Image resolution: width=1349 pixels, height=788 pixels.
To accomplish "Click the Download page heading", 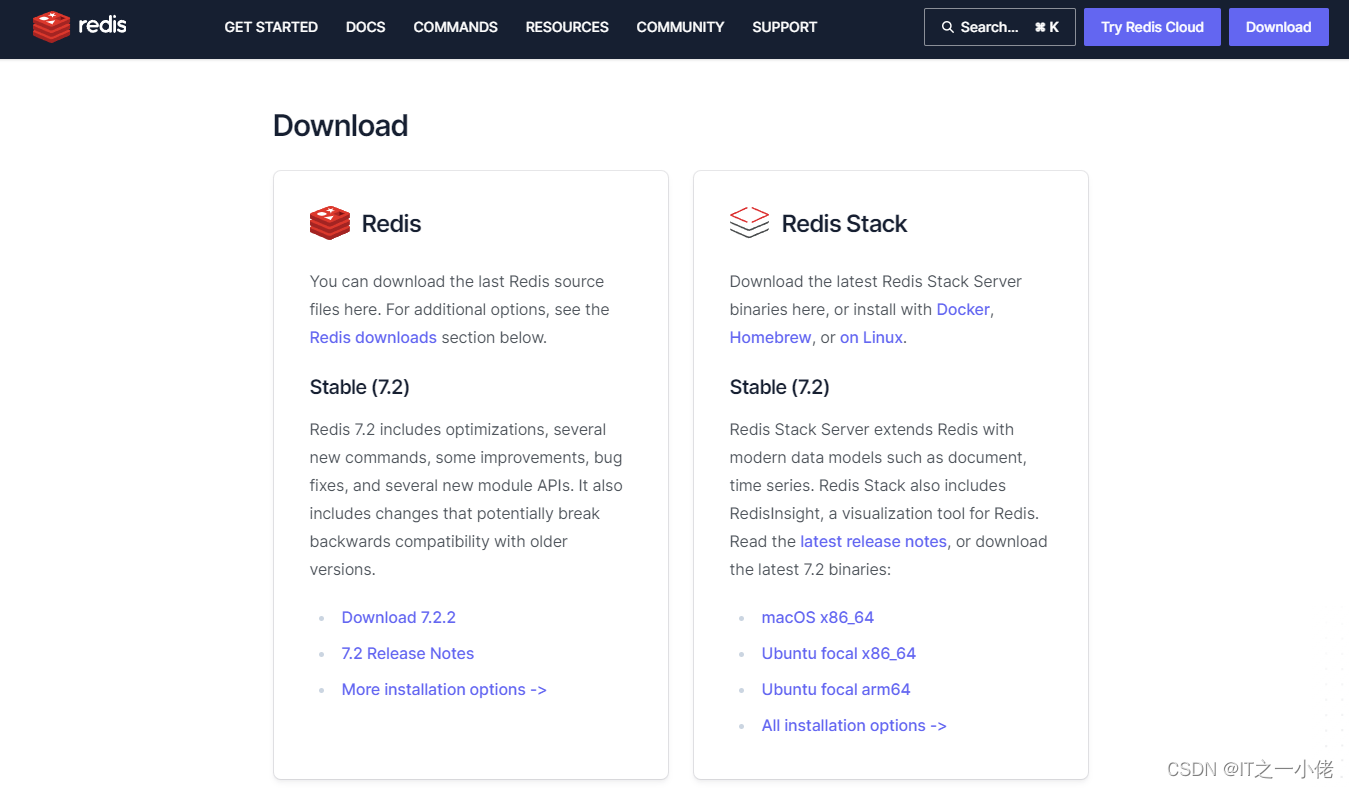I will (x=341, y=125).
